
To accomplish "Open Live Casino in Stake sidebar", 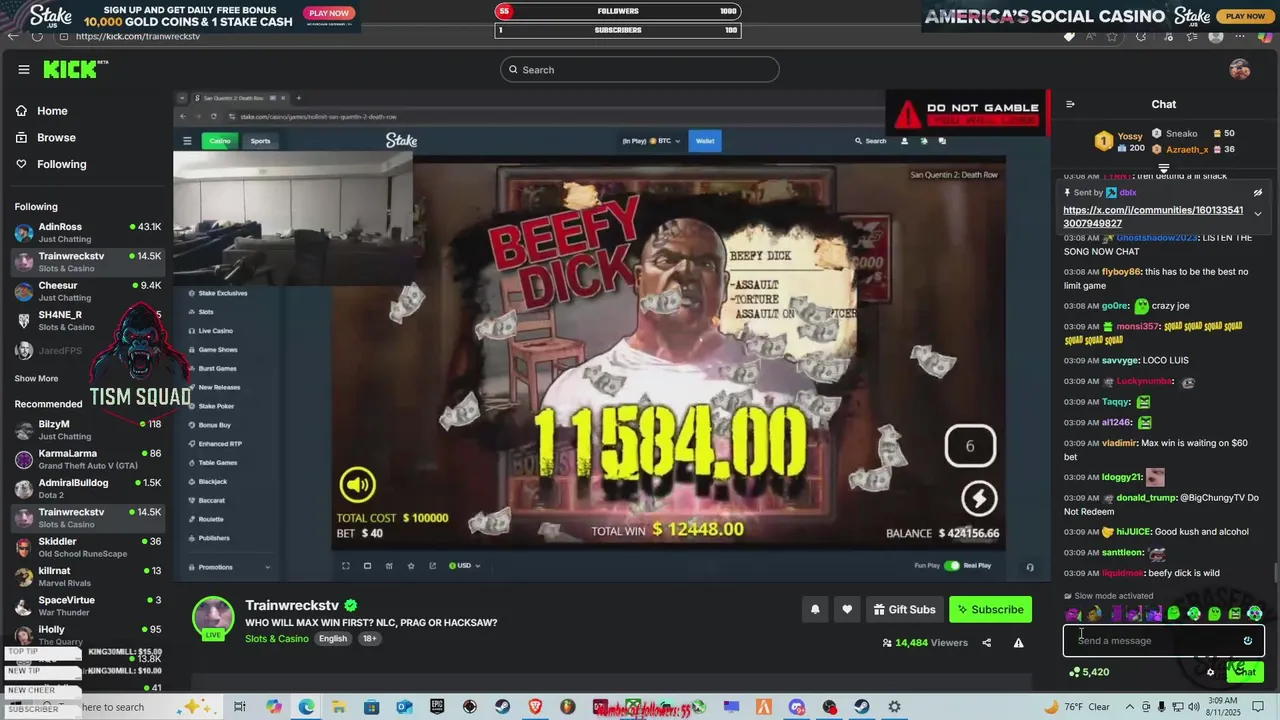I will (215, 331).
